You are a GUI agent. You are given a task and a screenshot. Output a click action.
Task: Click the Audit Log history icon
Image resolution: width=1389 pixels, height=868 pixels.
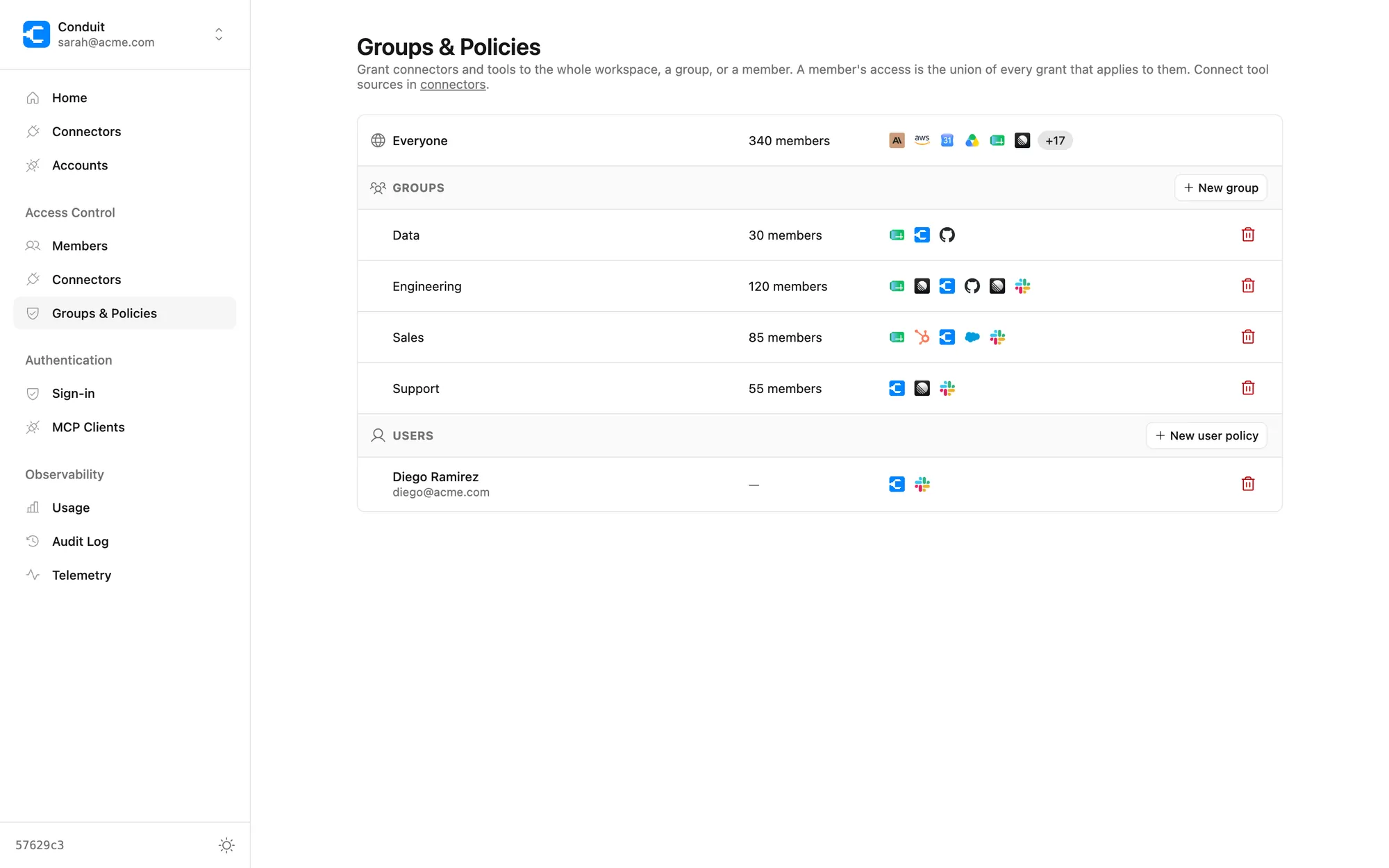[x=33, y=541]
